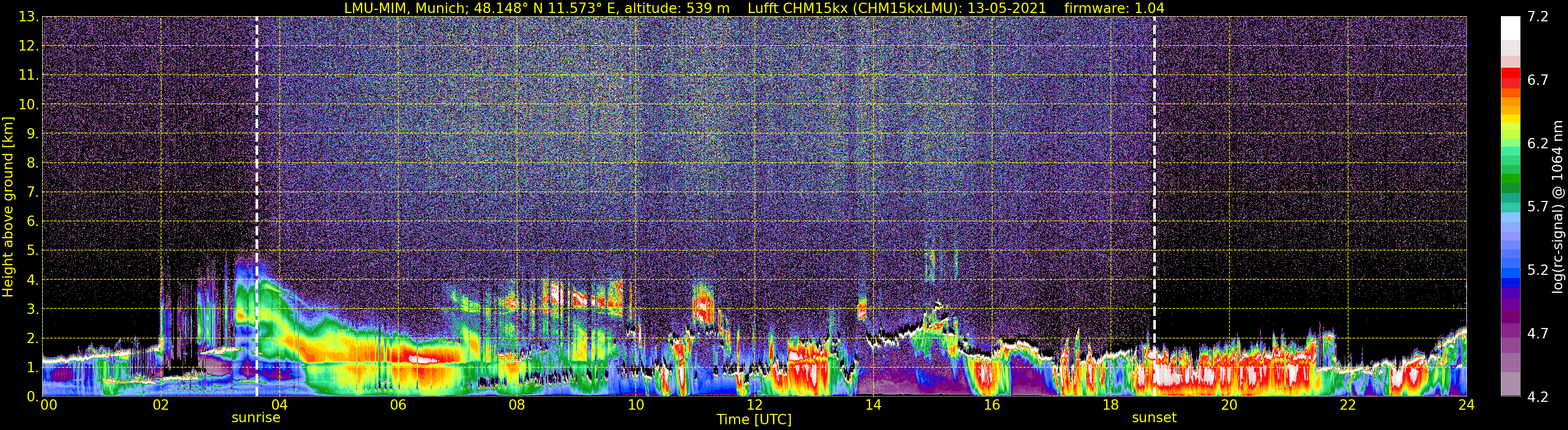This screenshot has height=430, width=1568.
Task: Click the 1. height tick label
Action: click(32, 368)
